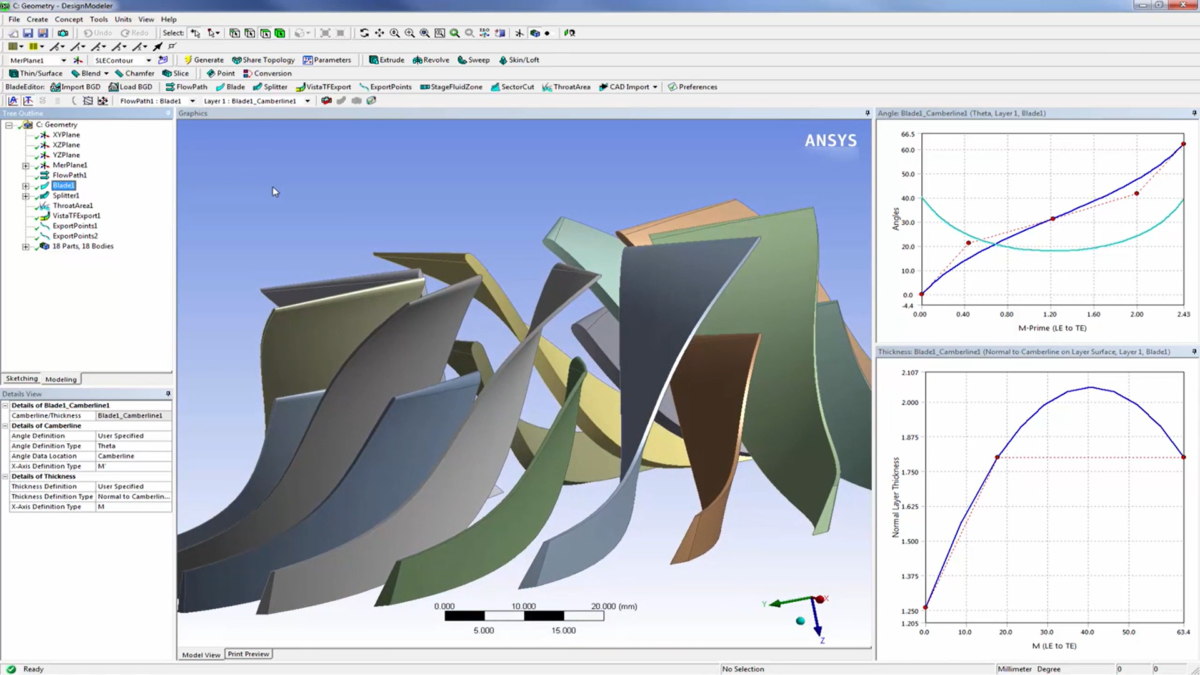Select the Thin/Surface tool
The image size is (1200, 675).
click(x=36, y=73)
